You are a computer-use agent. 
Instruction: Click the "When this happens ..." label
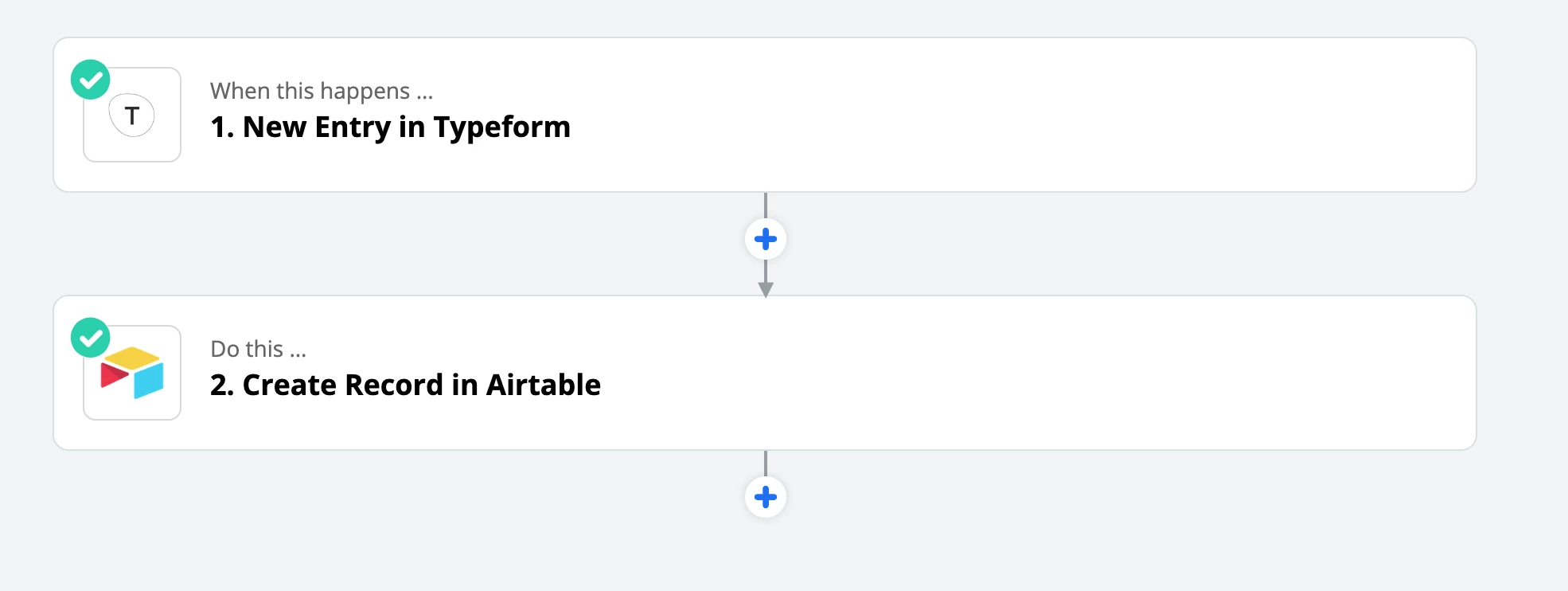click(322, 91)
